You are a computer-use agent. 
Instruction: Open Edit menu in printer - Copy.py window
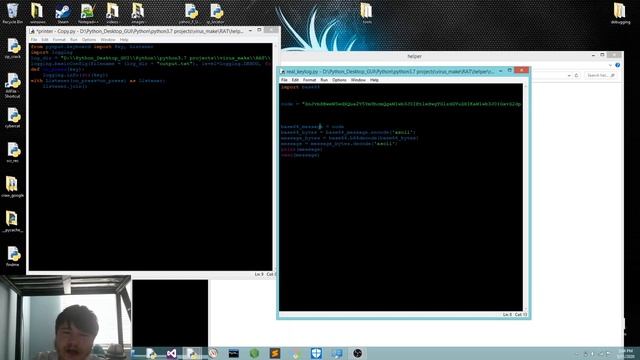click(45, 40)
